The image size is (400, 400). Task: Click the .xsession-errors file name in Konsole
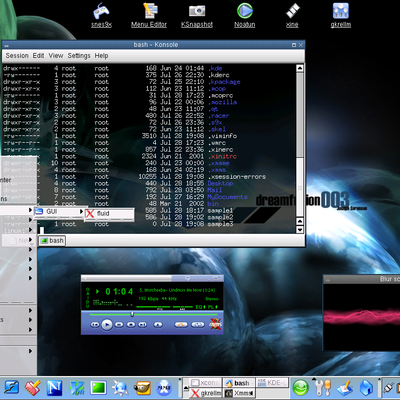tap(237, 177)
